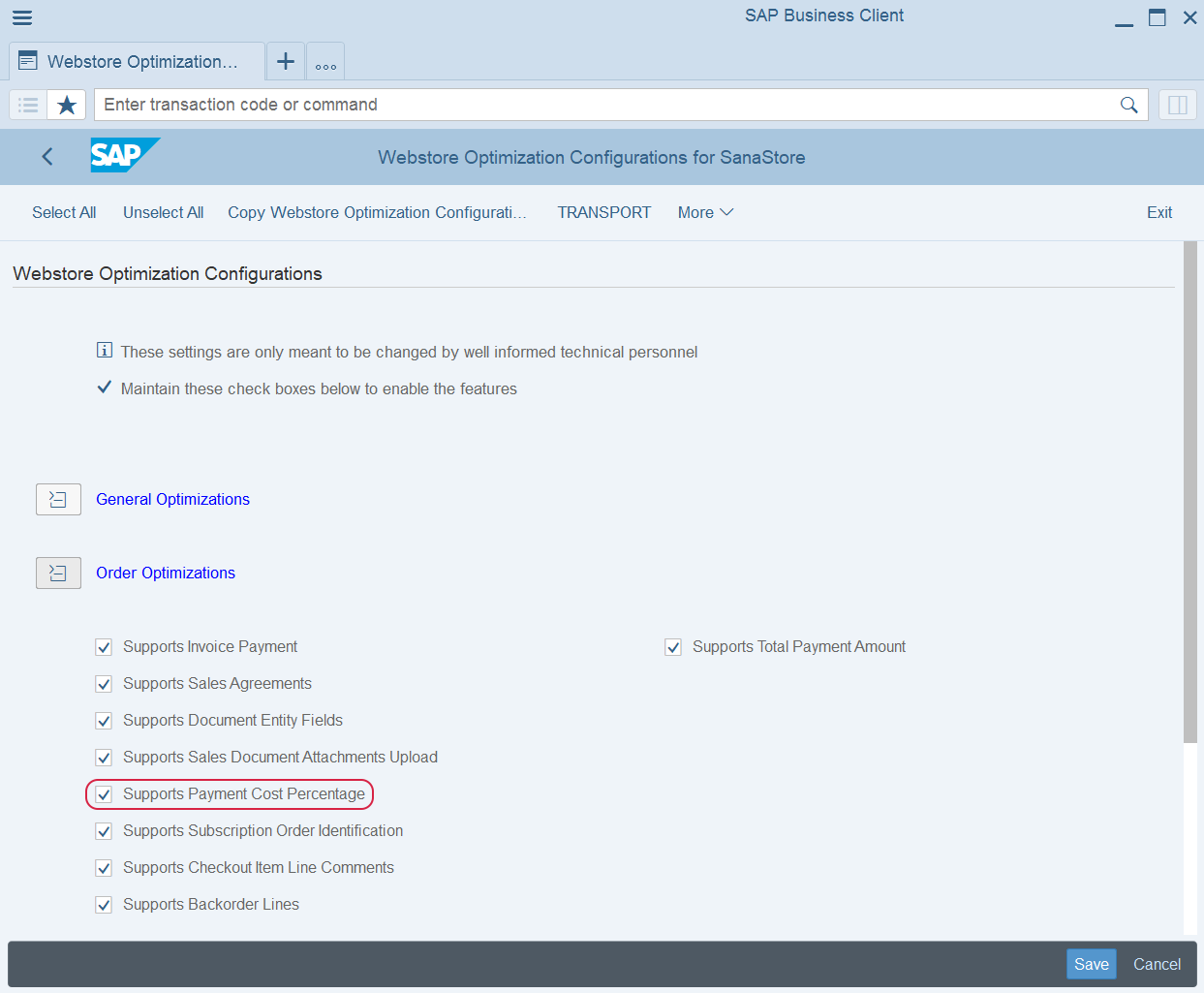
Task: Open the More dropdown menu
Action: (705, 212)
